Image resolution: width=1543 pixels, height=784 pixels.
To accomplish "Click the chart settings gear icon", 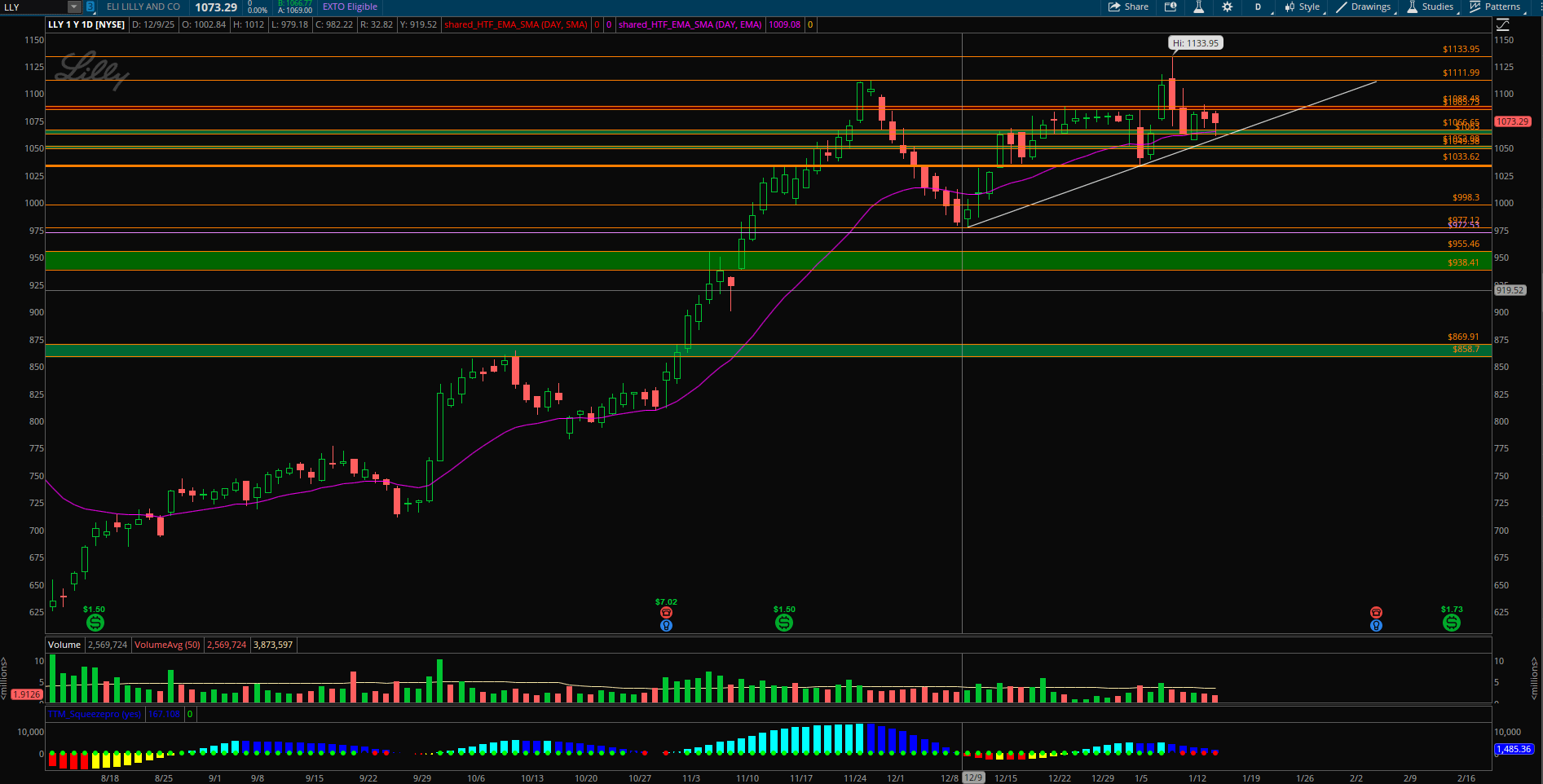I will pos(1227,7).
